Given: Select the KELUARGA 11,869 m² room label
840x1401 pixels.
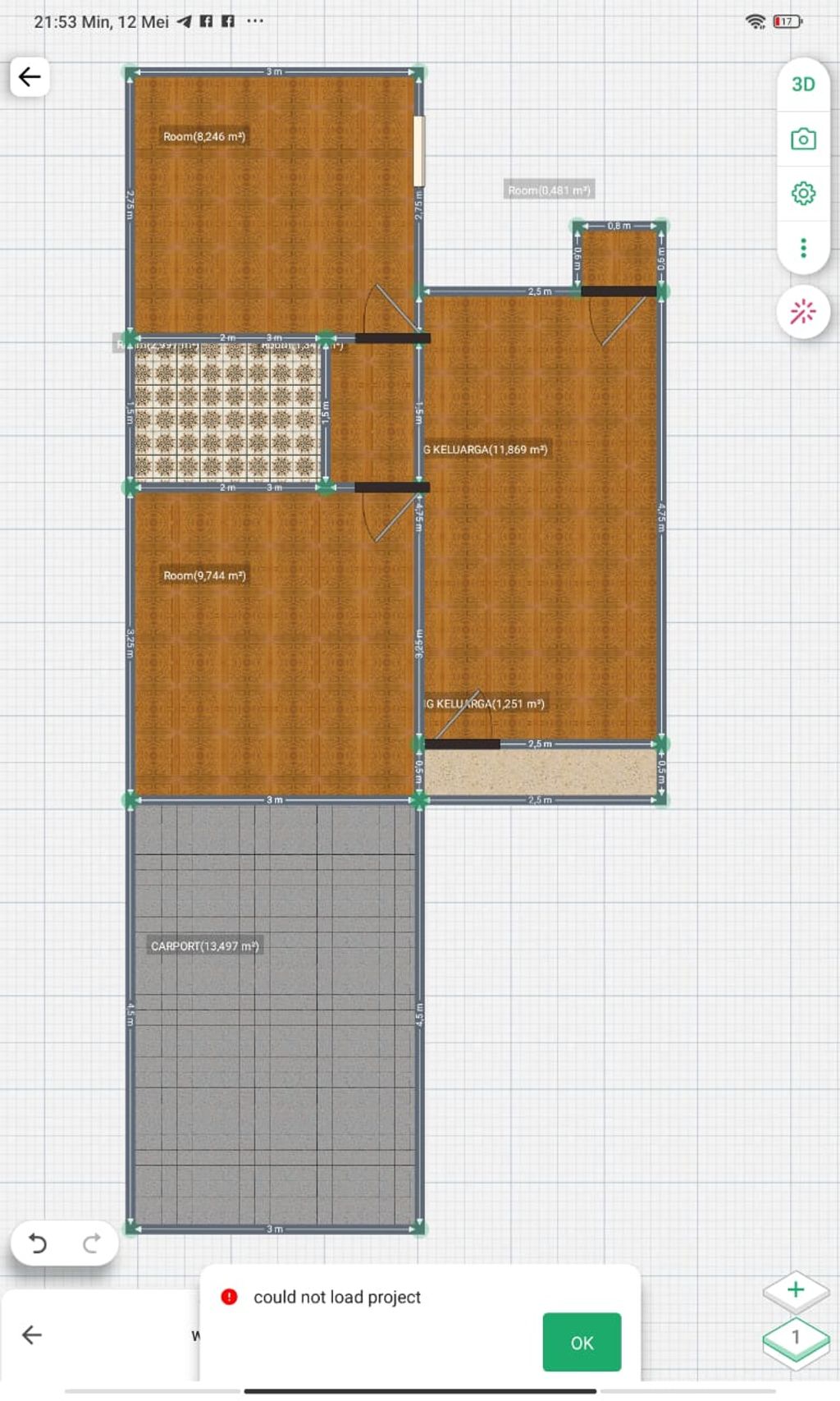Looking at the screenshot, I should click(486, 450).
